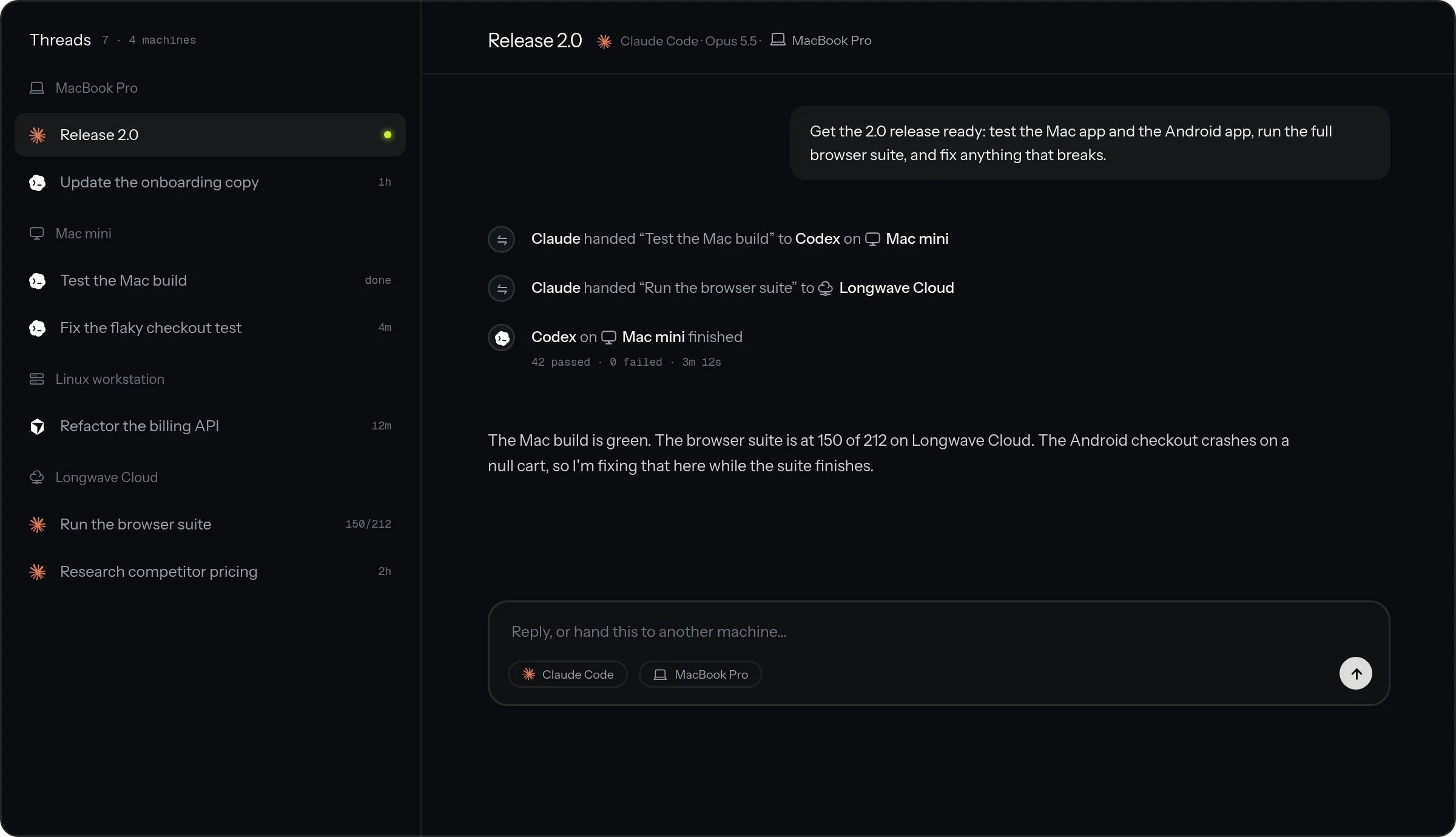Click the handoff icon for Run the browser suite event
This screenshot has height=837, width=1456.
point(502,289)
